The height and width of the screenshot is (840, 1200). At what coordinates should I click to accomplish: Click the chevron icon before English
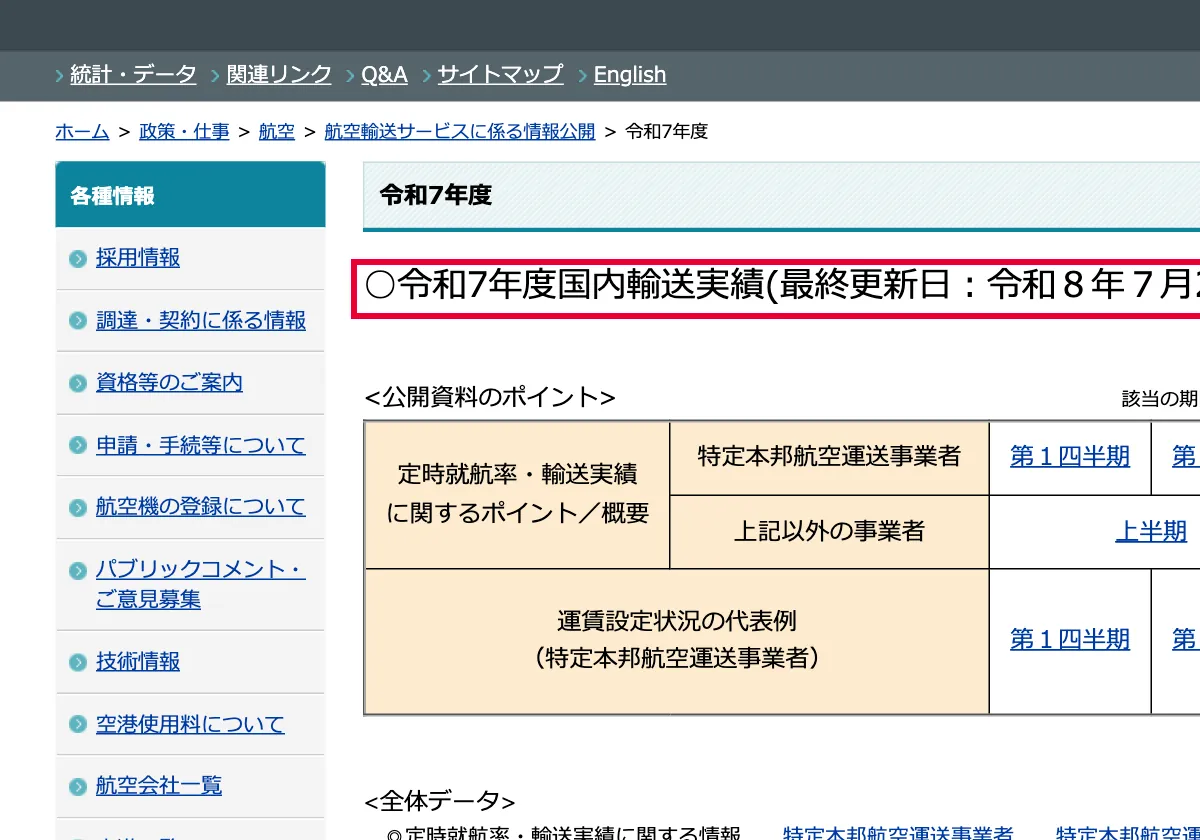point(583,75)
